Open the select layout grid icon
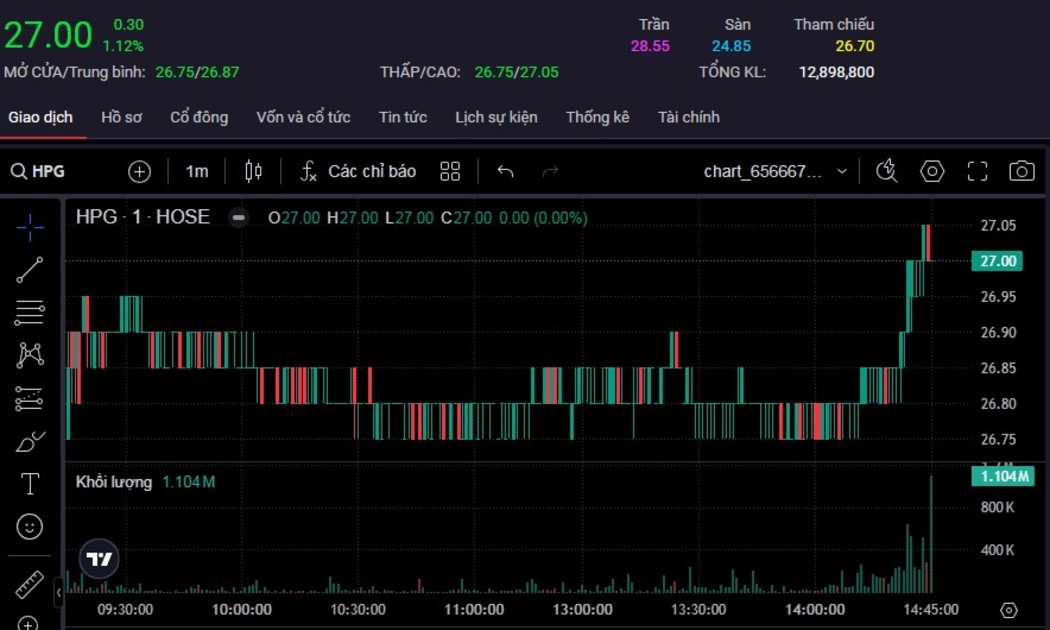Viewport: 1050px width, 630px height. [450, 171]
